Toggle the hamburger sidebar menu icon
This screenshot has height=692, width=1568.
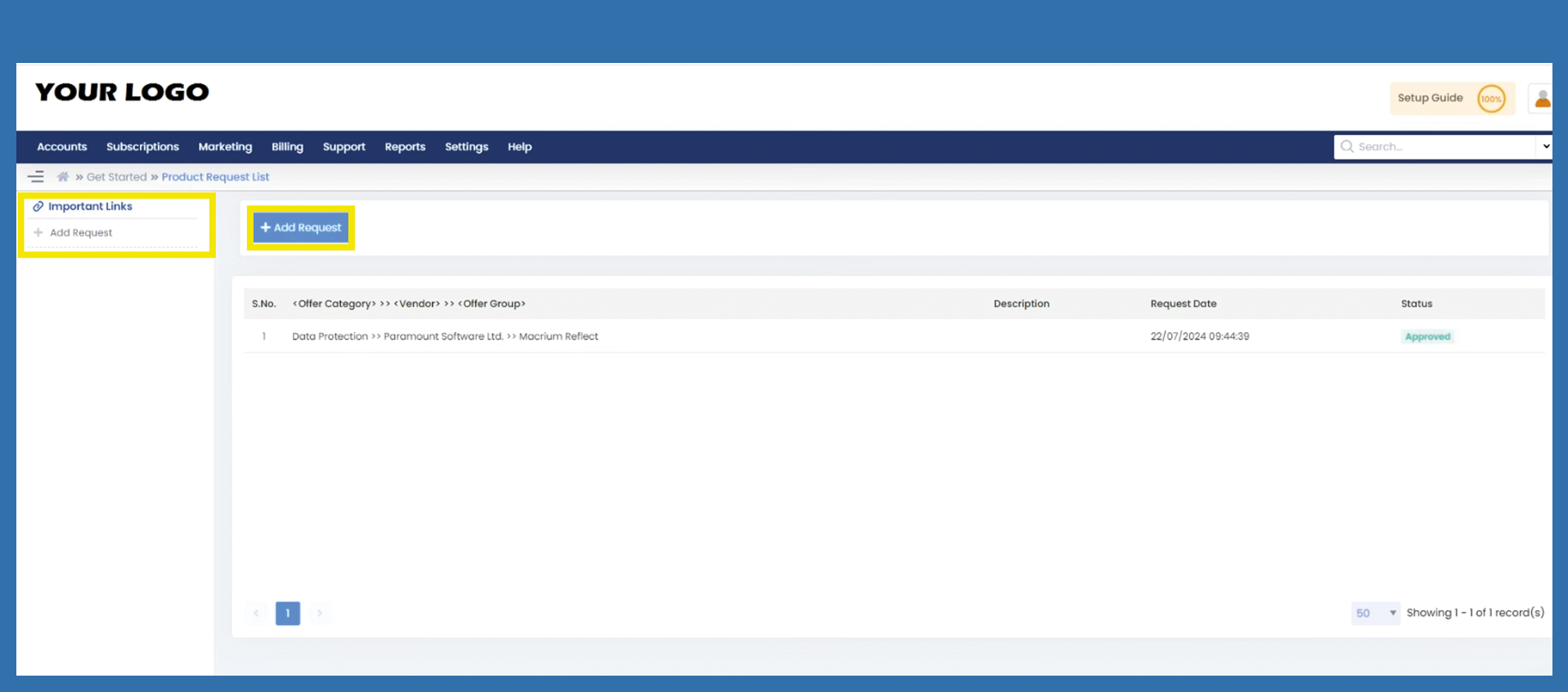(36, 177)
